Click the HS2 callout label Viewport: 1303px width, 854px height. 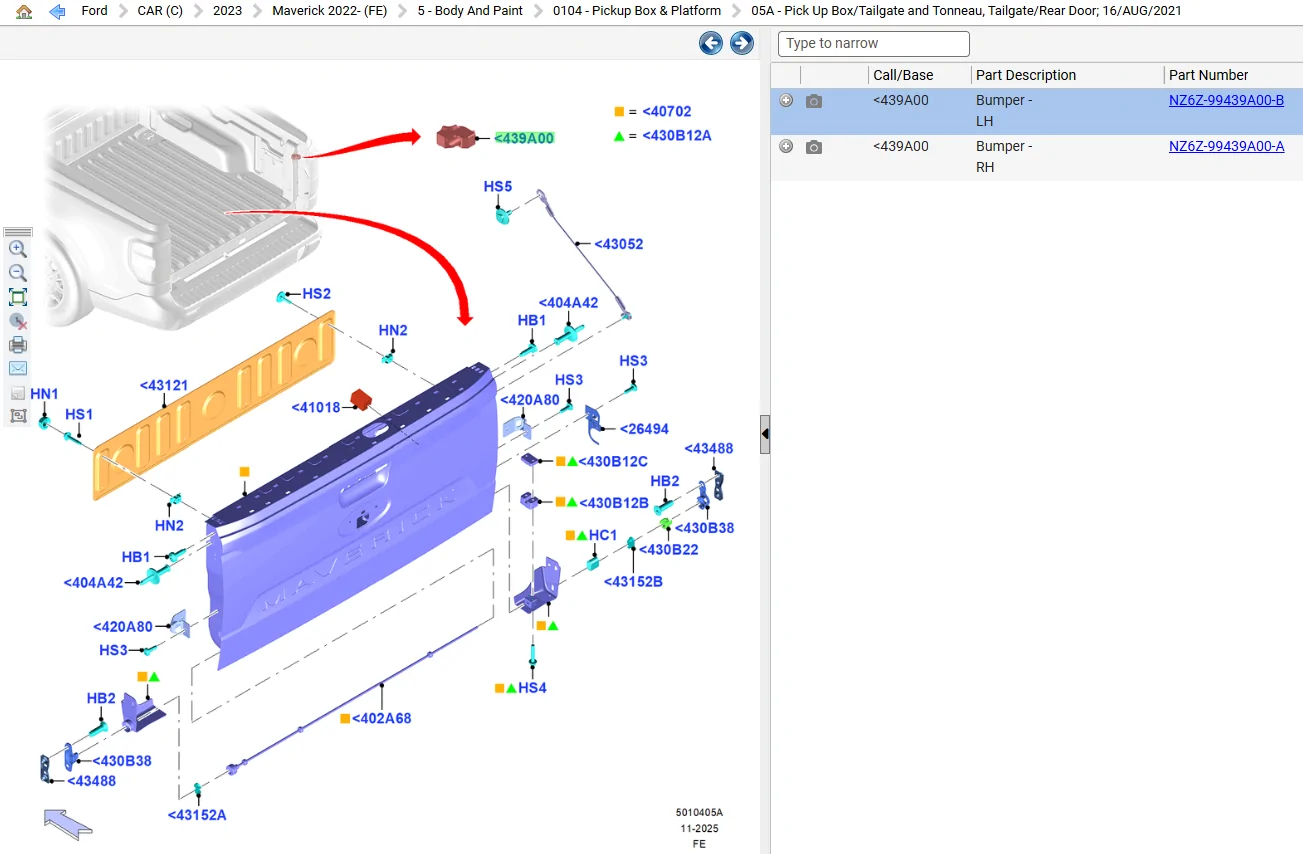[317, 294]
